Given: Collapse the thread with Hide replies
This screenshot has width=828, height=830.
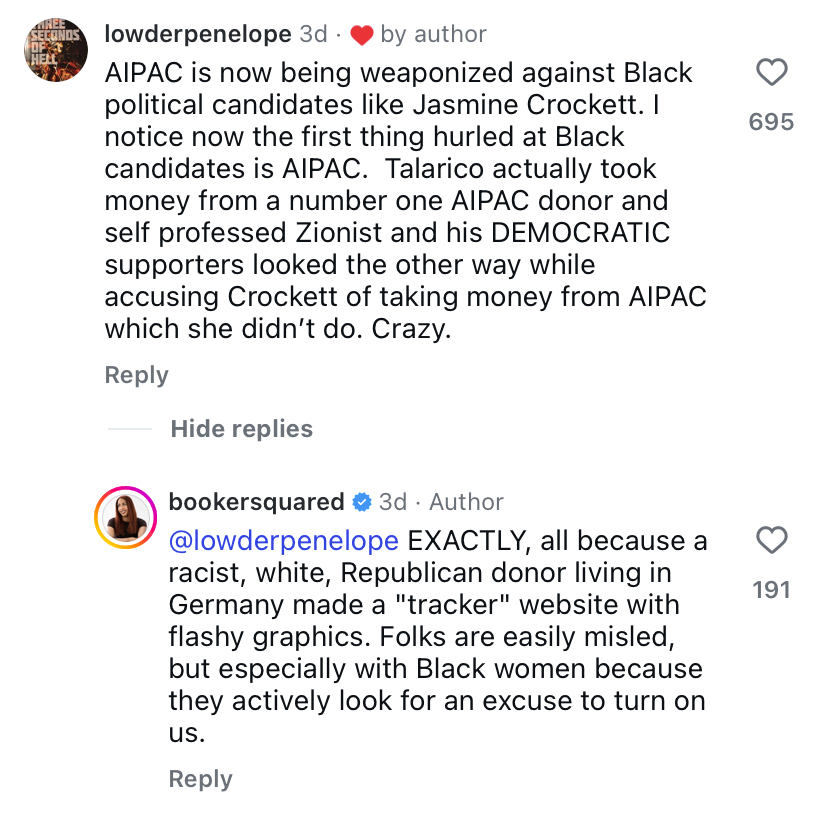Looking at the screenshot, I should click(x=241, y=429).
